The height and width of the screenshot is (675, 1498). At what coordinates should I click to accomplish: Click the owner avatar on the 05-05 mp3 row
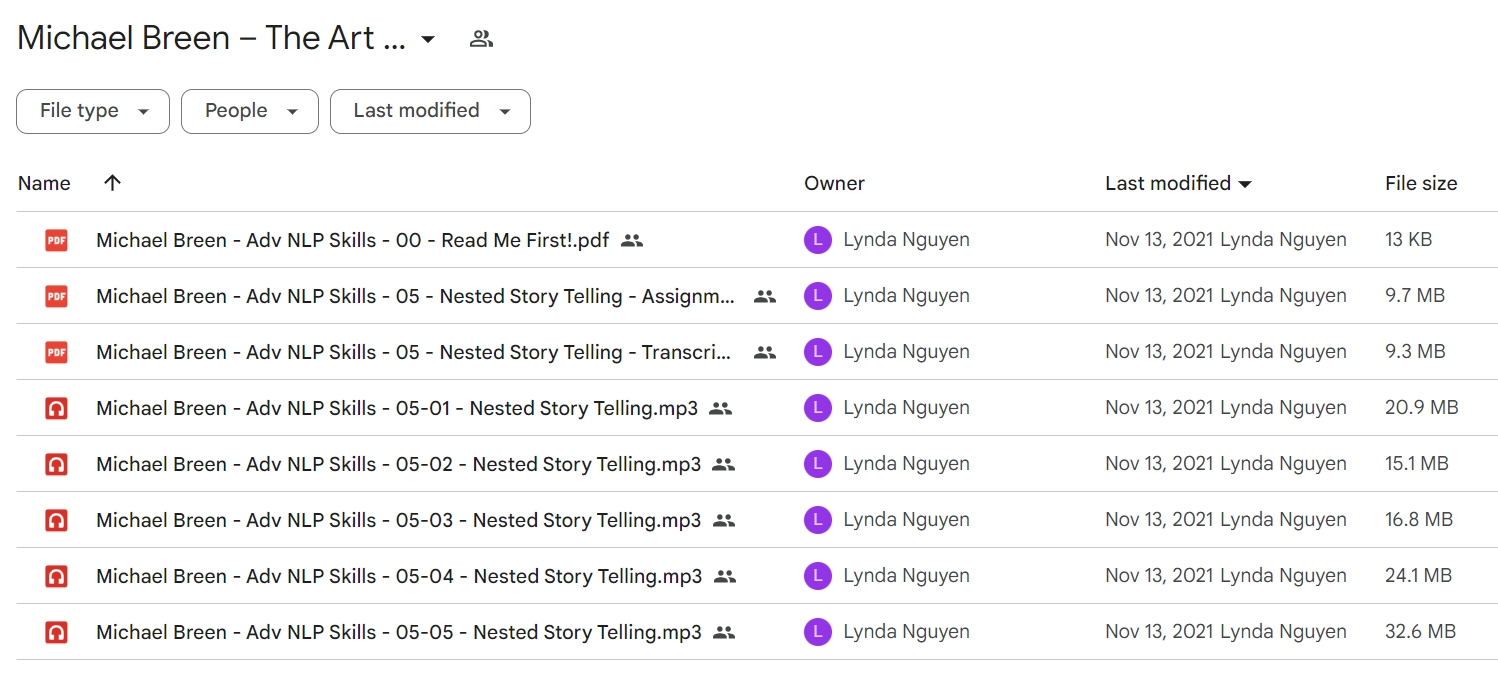[818, 632]
